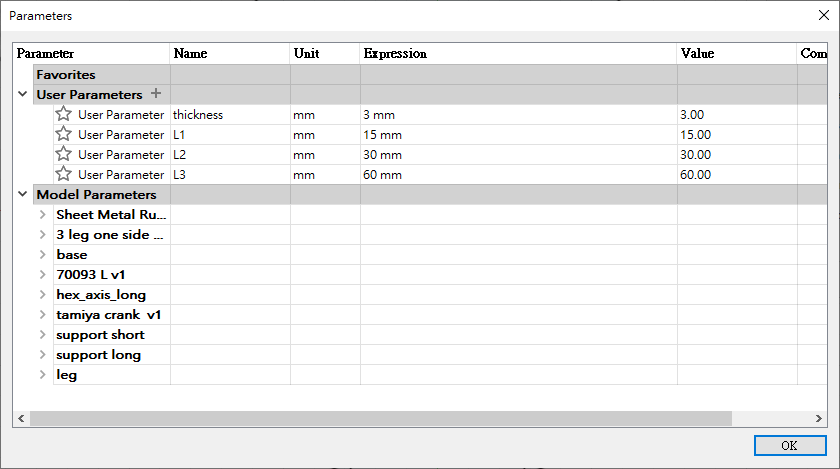The height and width of the screenshot is (469, 840).
Task: Expand the 70093 L v1 item
Action: click(x=43, y=274)
